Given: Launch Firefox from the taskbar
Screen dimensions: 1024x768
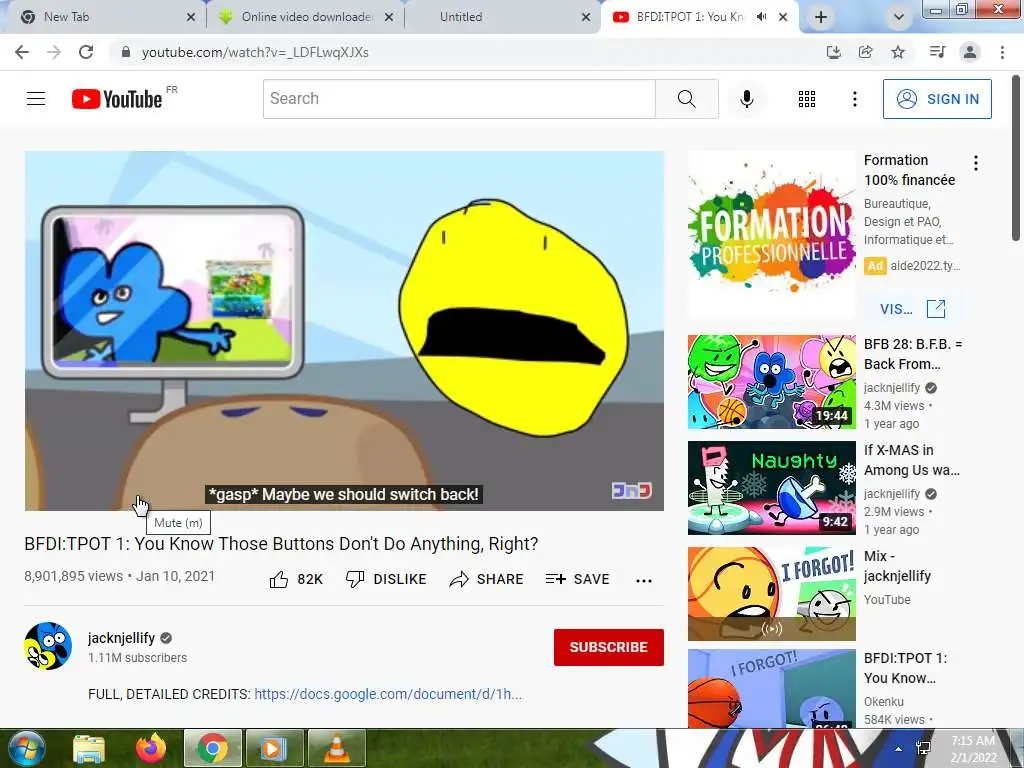Looking at the screenshot, I should (151, 748).
